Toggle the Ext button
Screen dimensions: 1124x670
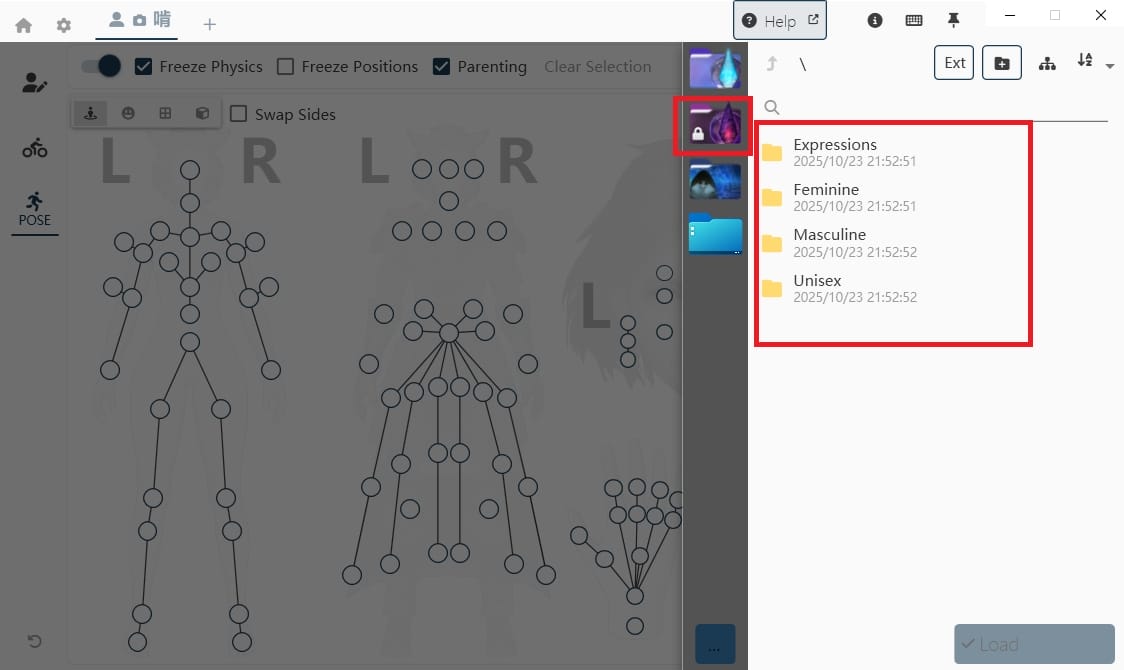pos(954,63)
